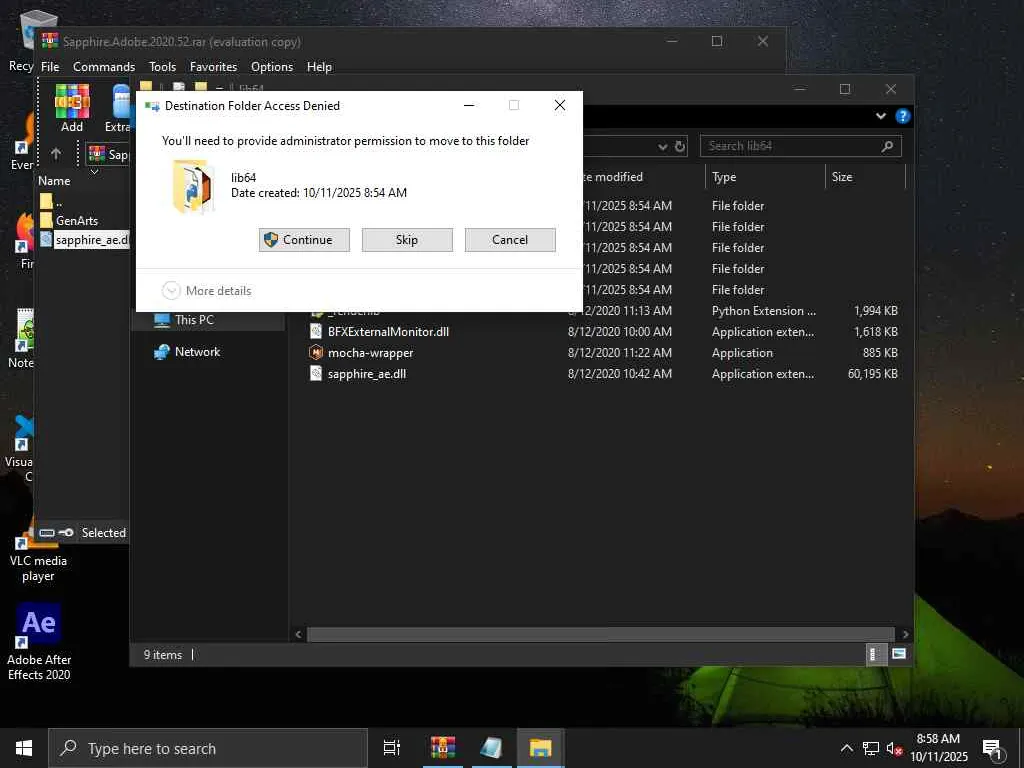Image resolution: width=1024 pixels, height=768 pixels.
Task: Click Adobe After Effects 2020 desktop icon
Action: [39, 641]
